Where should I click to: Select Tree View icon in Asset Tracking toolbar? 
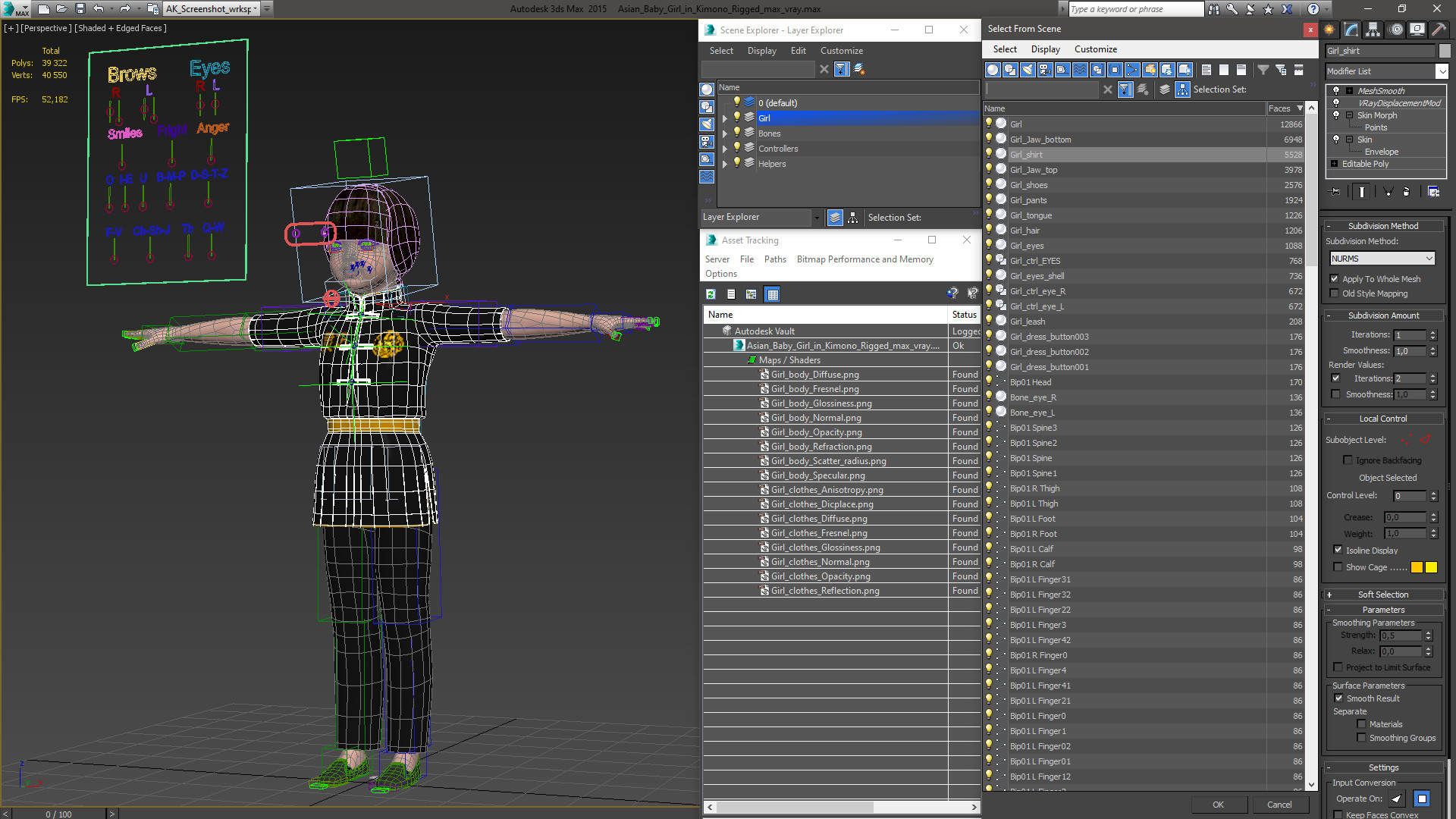tap(751, 294)
